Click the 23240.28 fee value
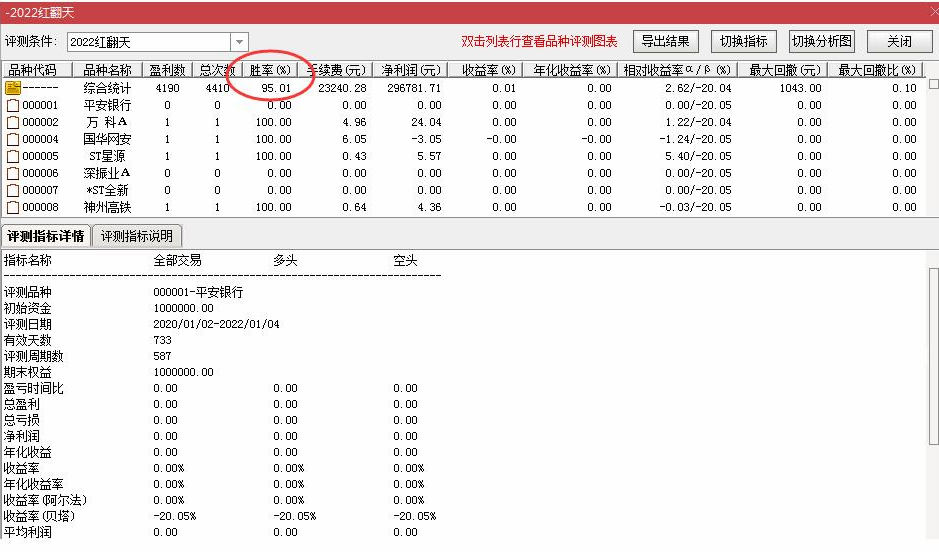The width and height of the screenshot is (939, 552). 342,88
